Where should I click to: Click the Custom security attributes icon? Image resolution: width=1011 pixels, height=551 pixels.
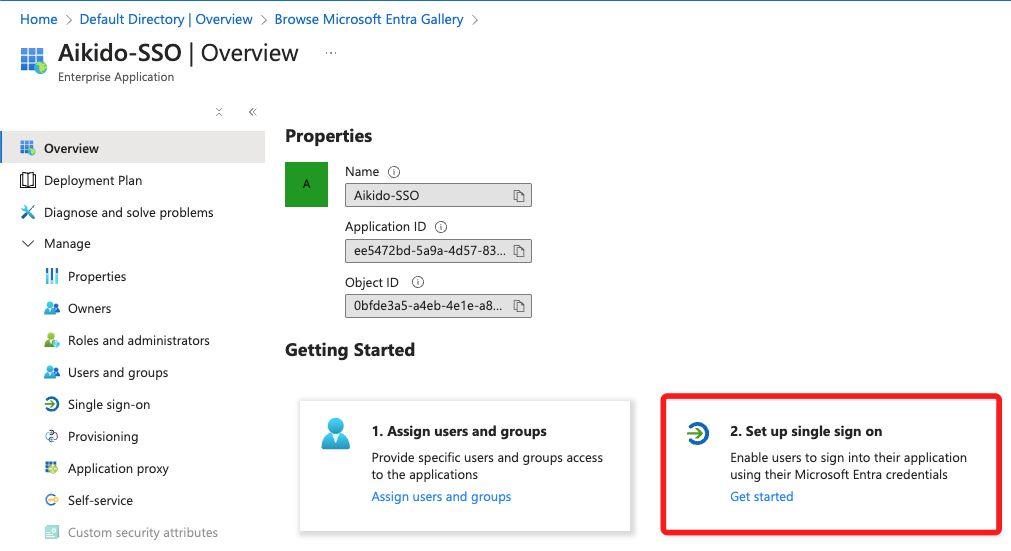coord(52,532)
